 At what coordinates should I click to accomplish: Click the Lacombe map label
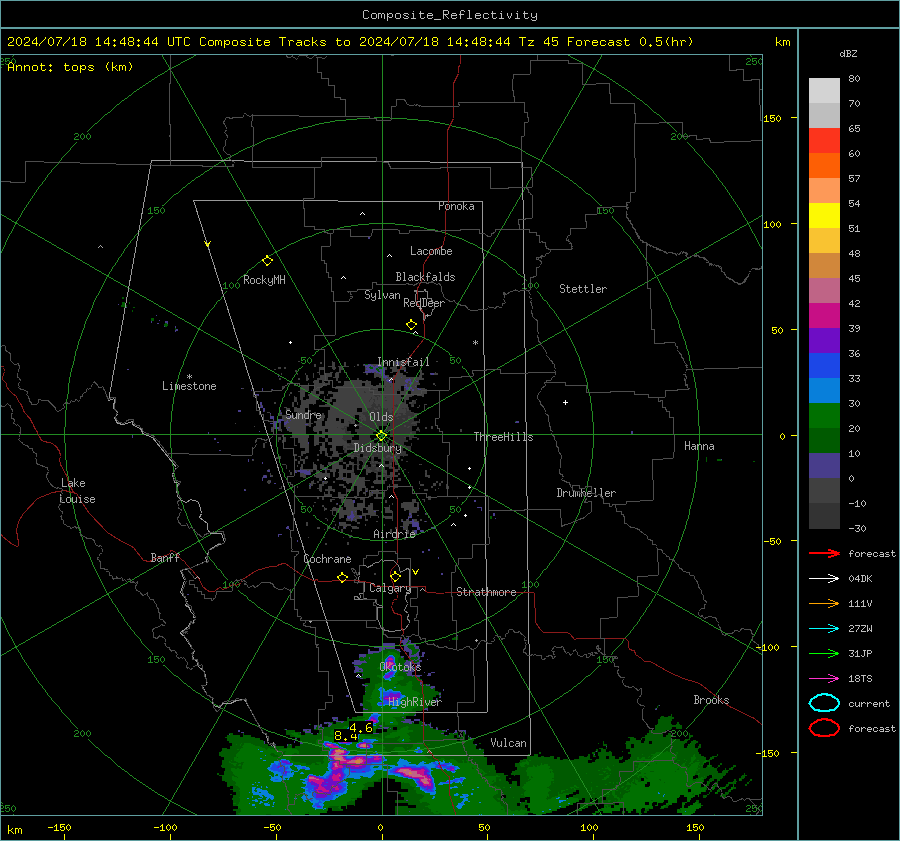click(431, 251)
